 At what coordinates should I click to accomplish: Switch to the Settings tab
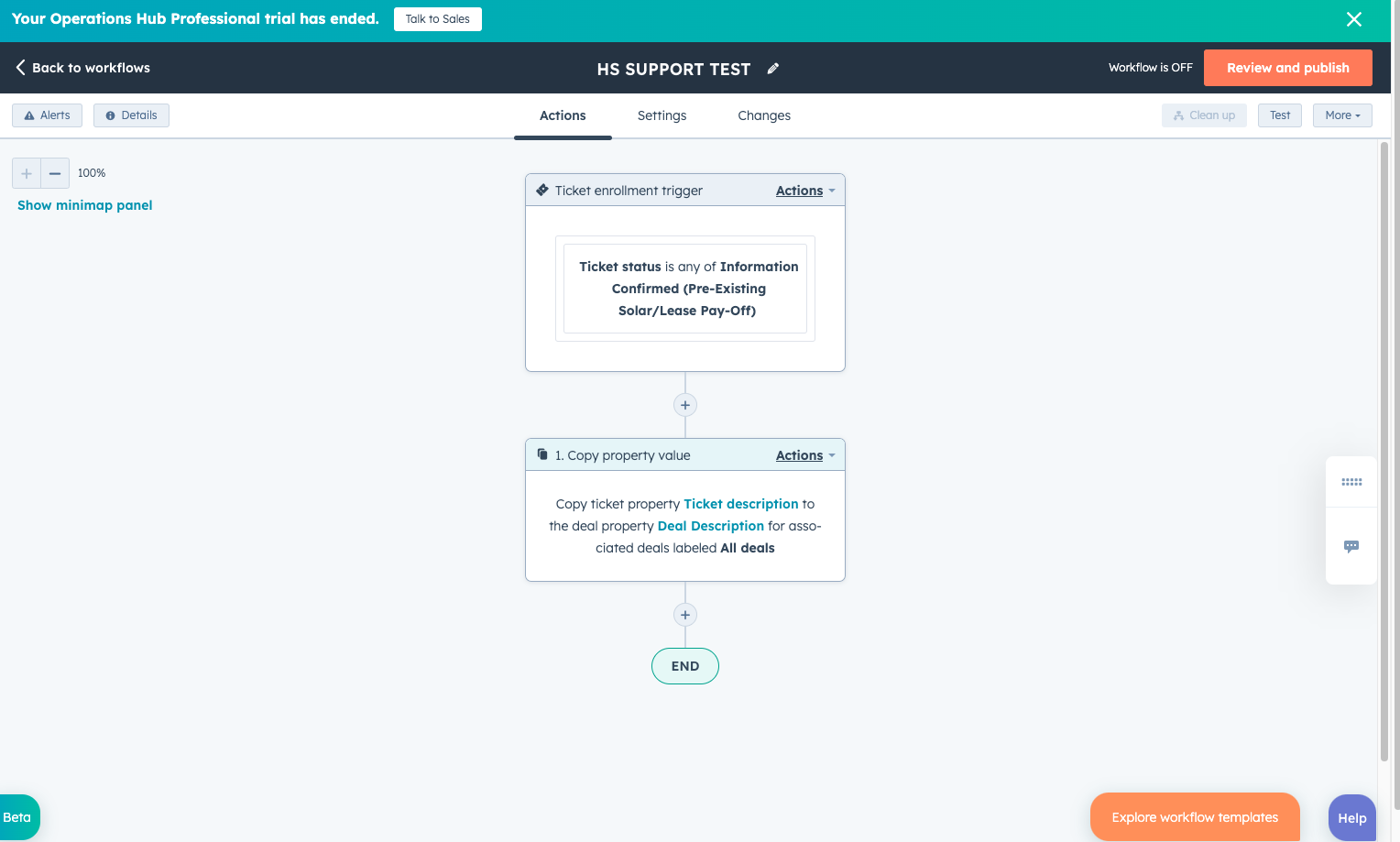coord(662,115)
